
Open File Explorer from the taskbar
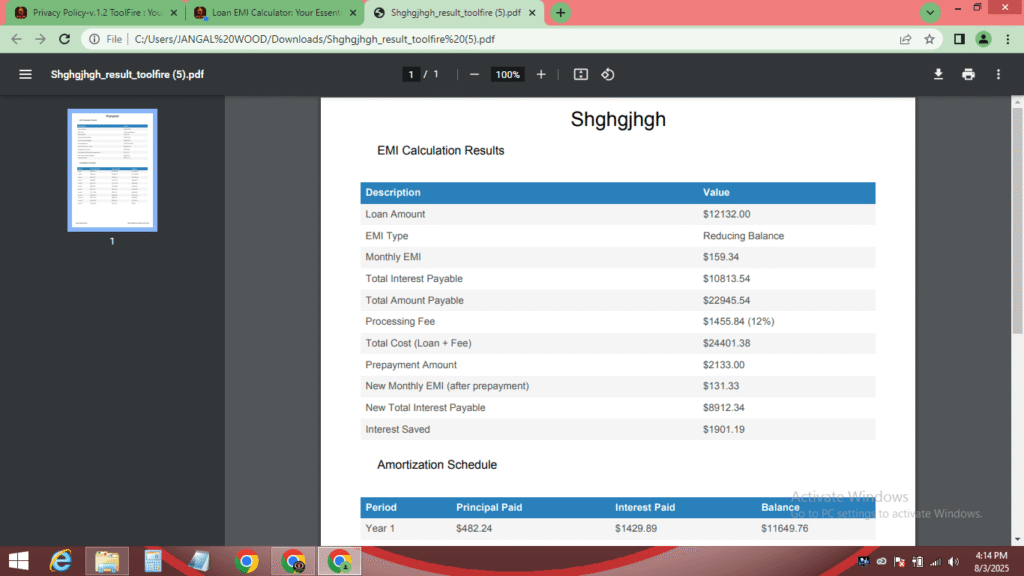[106, 560]
